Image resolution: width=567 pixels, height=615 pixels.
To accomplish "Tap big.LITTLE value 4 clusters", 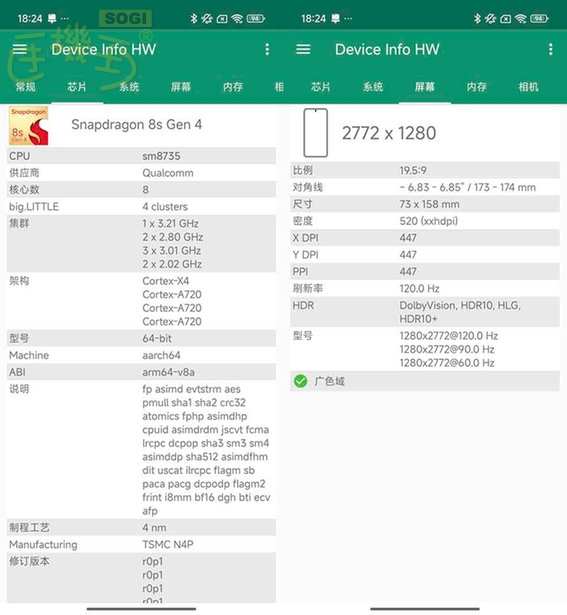I will pos(165,207).
